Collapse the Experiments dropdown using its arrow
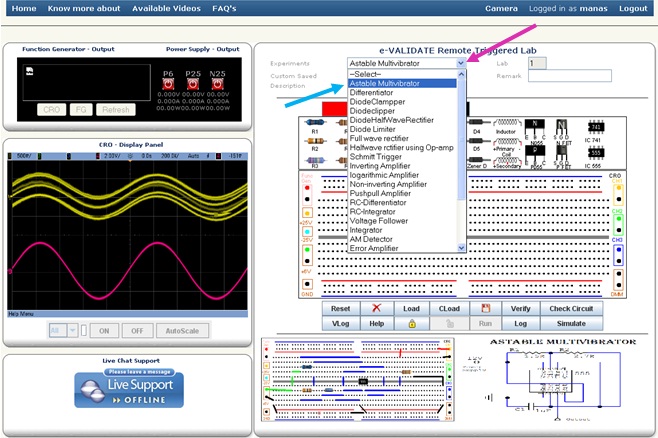658x438 pixels. click(461, 63)
